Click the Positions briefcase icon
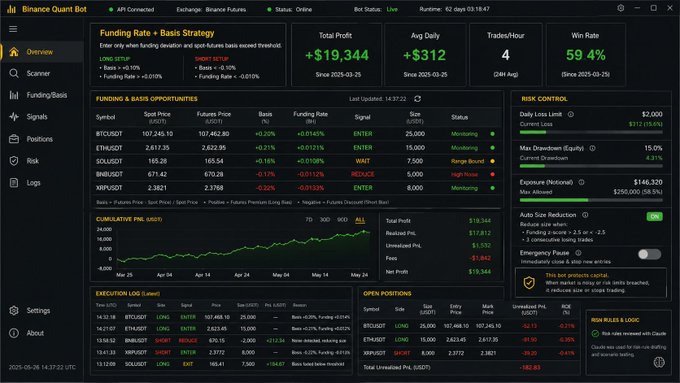Image resolution: width=680 pixels, height=383 pixels. pyautogui.click(x=14, y=139)
